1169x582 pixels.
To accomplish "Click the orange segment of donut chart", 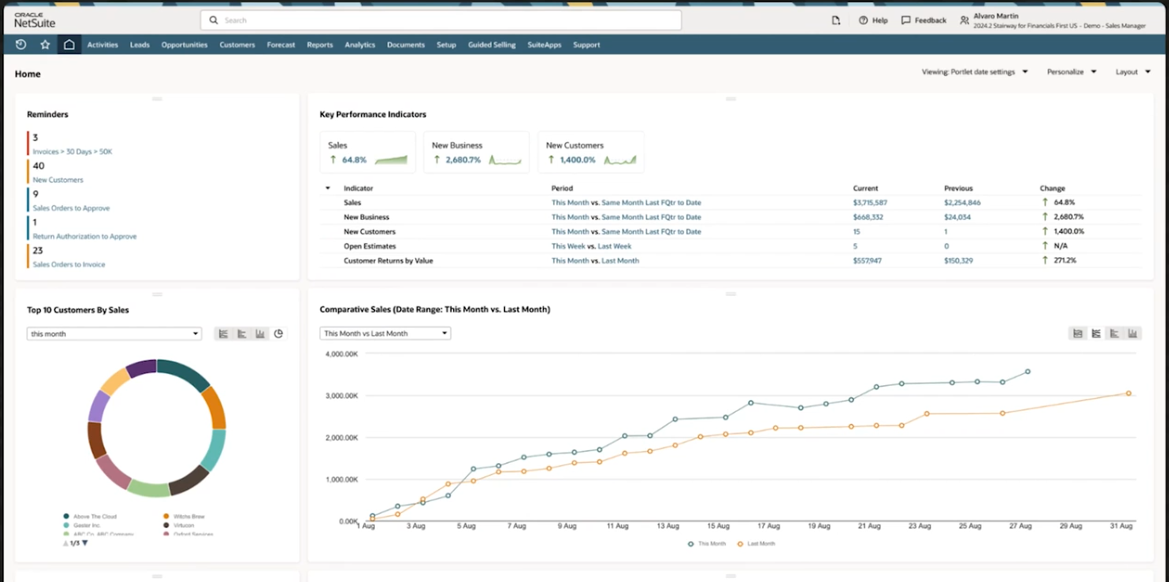I will point(213,407).
